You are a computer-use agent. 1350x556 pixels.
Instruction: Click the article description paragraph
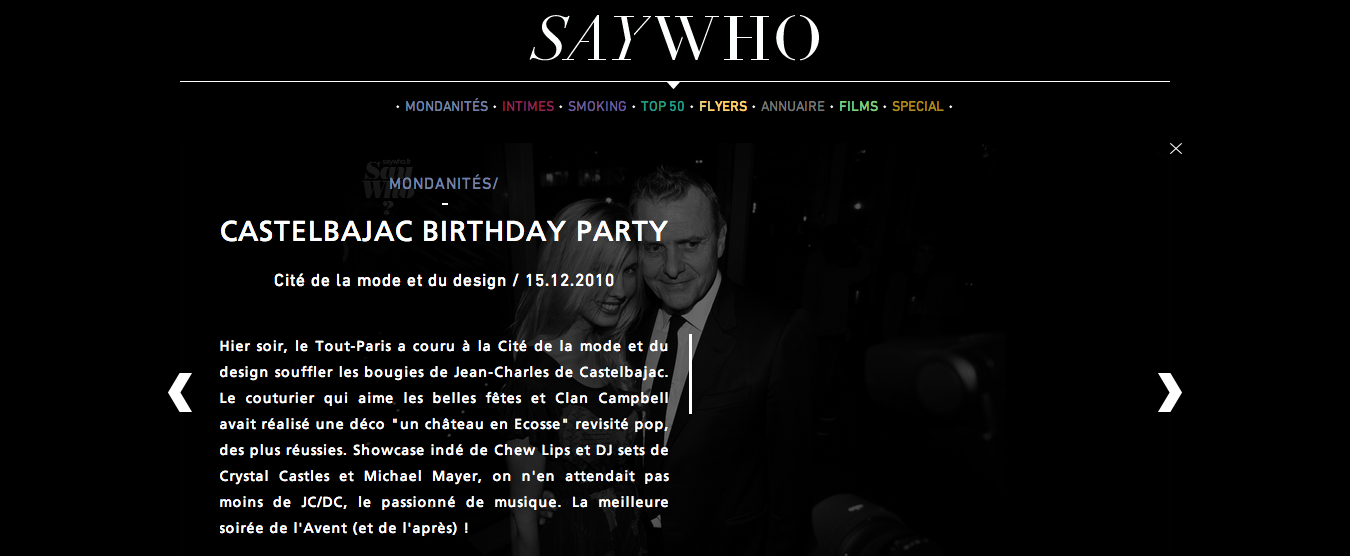(444, 437)
